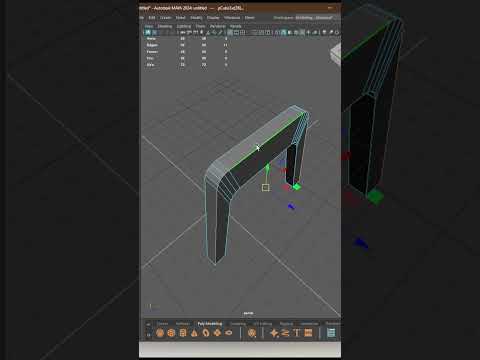Click the round shelf icon after the first divider

click(252, 333)
